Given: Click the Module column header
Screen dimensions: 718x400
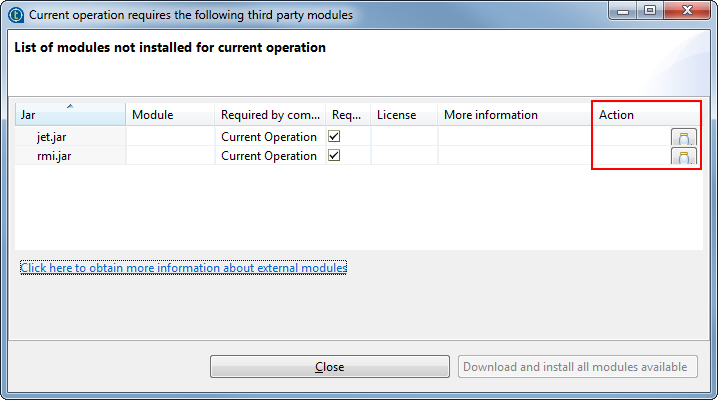Looking at the screenshot, I should click(169, 115).
